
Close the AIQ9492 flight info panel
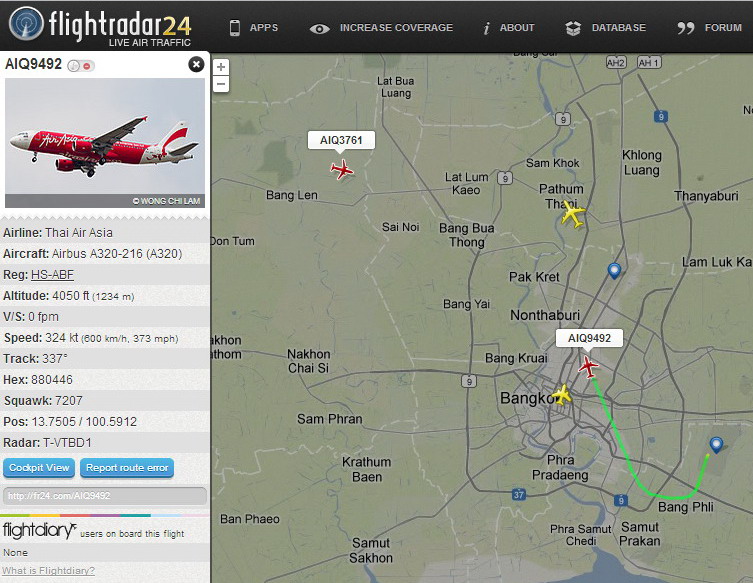point(196,64)
